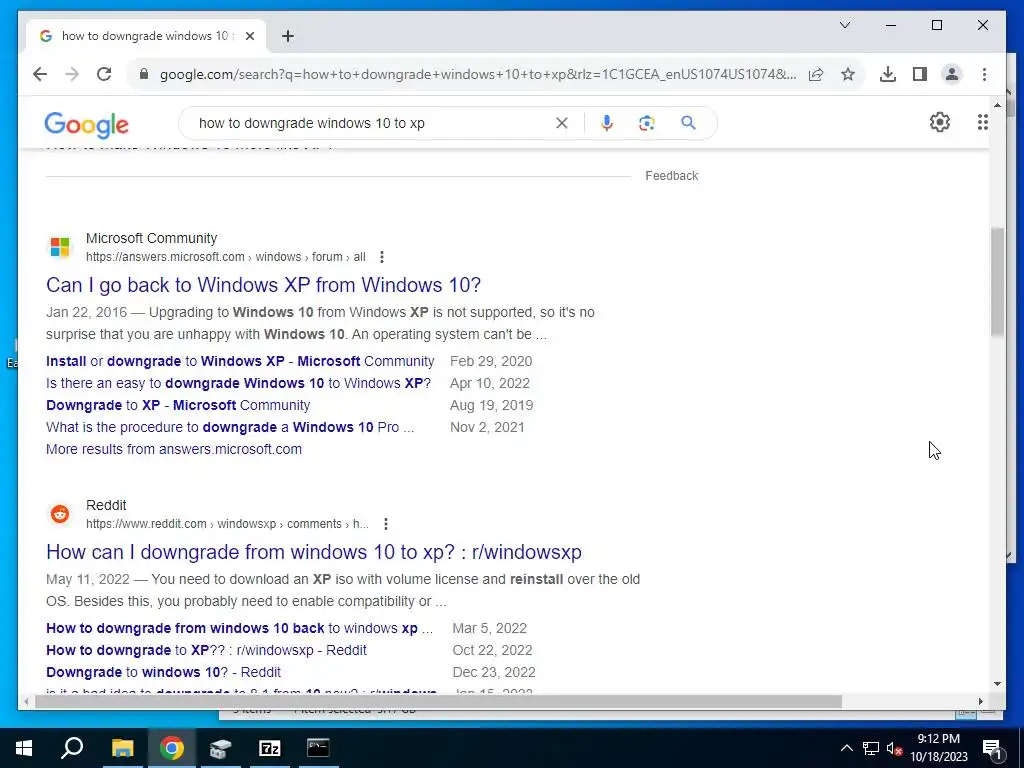
Task: Click the answers.microsoft.com breadcrumb URL
Action: (x=225, y=257)
